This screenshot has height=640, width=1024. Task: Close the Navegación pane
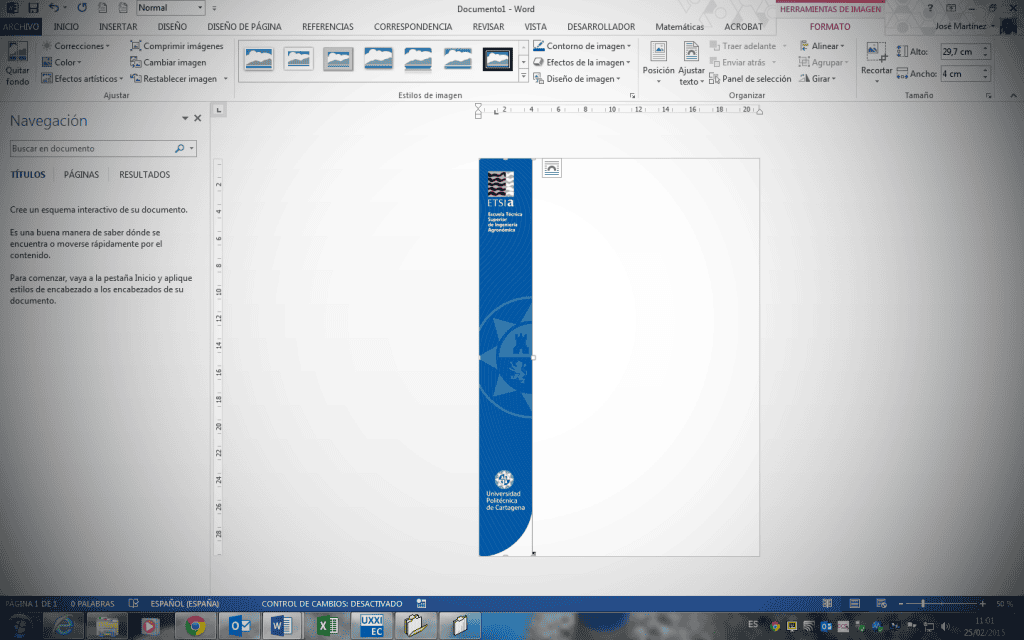click(x=198, y=118)
